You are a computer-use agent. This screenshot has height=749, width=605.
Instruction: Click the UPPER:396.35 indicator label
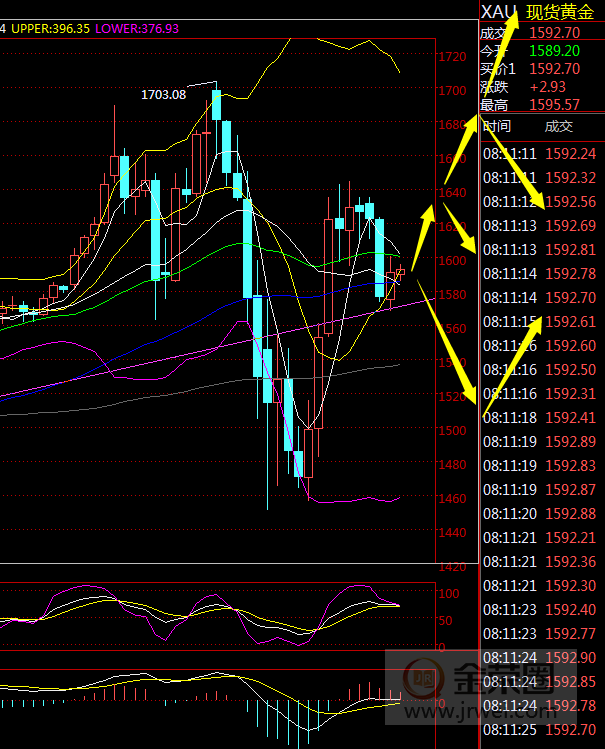pos(49,29)
